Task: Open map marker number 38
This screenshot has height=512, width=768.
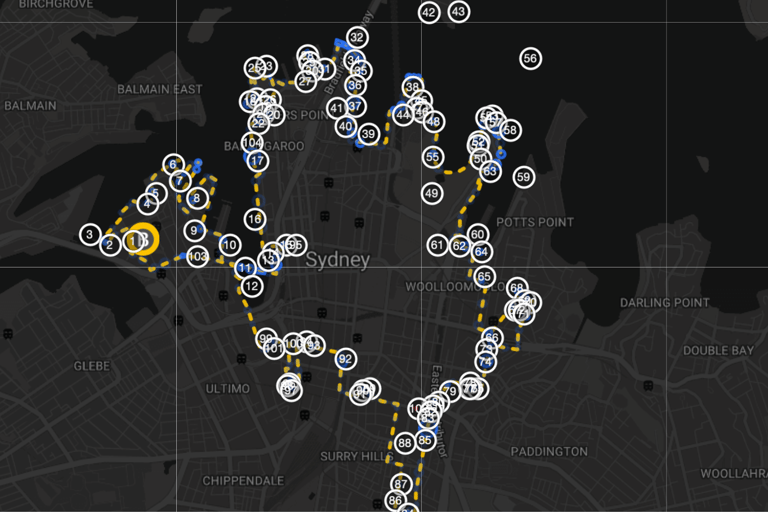Action: [412, 87]
